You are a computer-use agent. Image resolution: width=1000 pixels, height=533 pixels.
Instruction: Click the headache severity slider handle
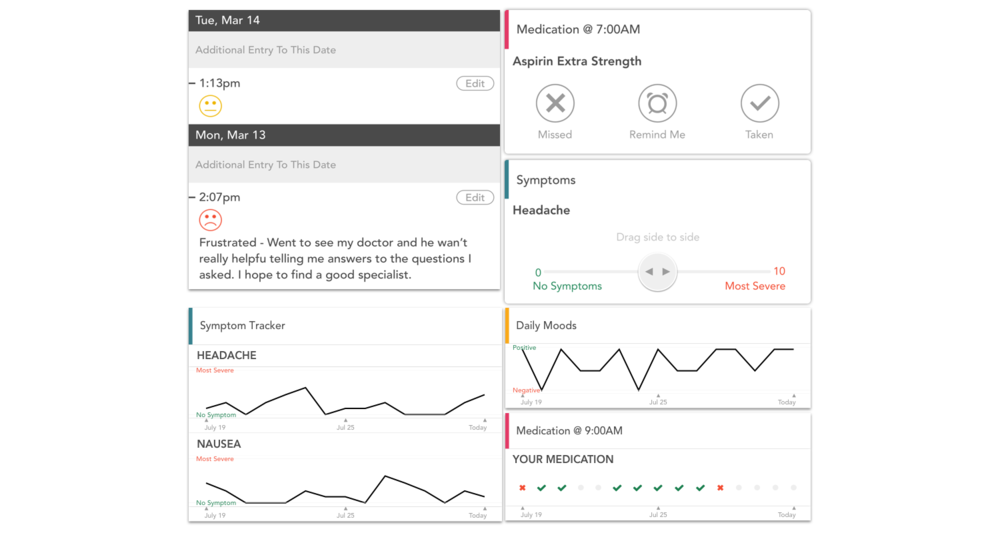pos(657,272)
